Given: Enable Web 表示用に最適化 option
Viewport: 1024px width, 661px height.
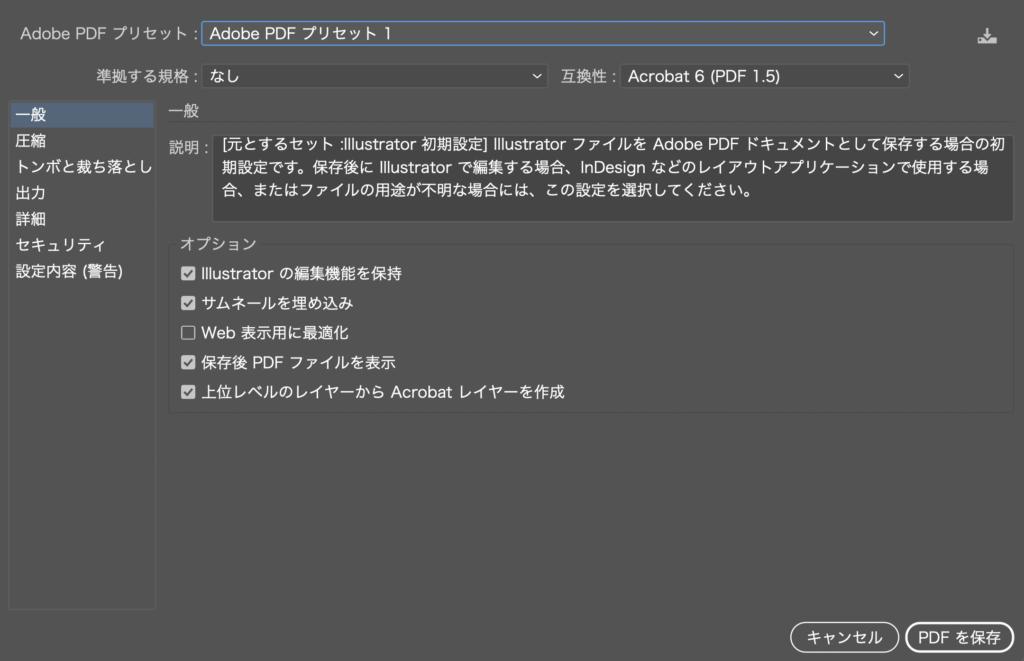Looking at the screenshot, I should tap(188, 333).
